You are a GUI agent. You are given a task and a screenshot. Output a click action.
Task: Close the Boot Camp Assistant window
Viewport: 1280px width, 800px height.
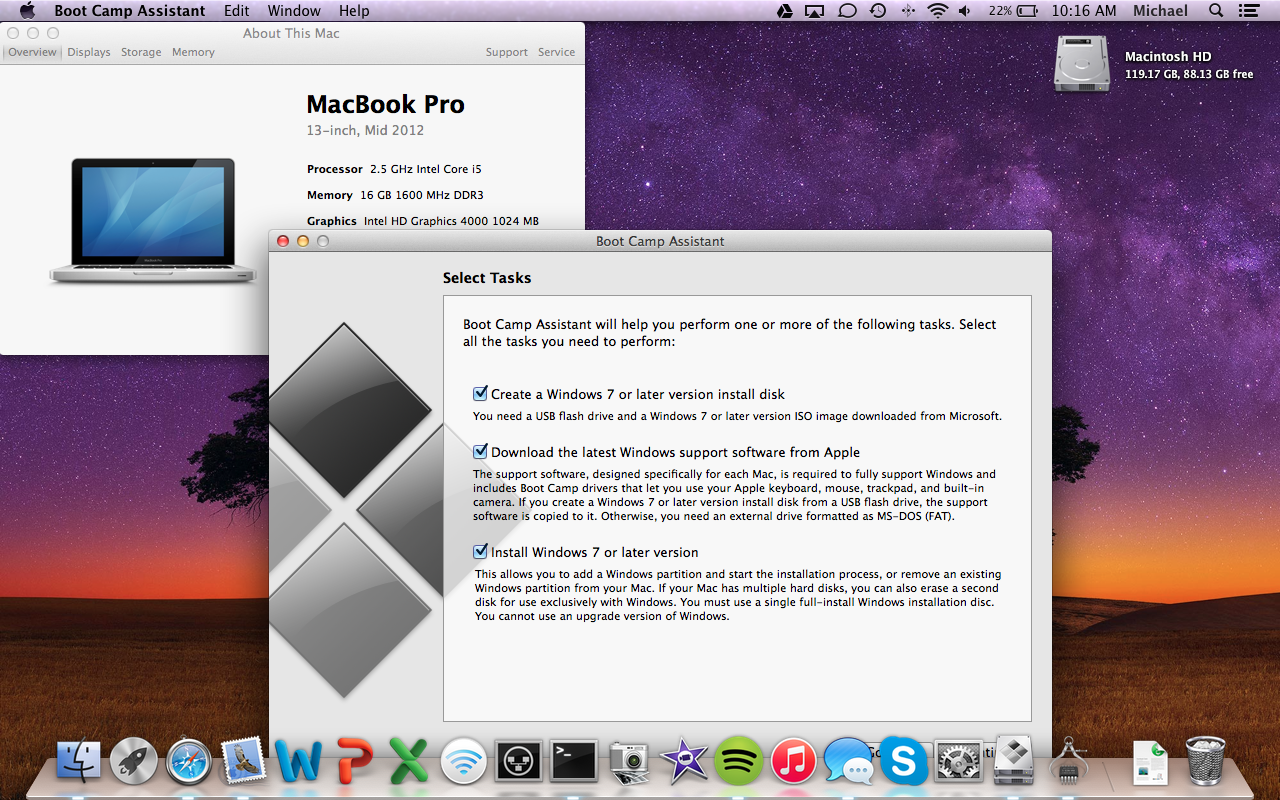tap(282, 241)
